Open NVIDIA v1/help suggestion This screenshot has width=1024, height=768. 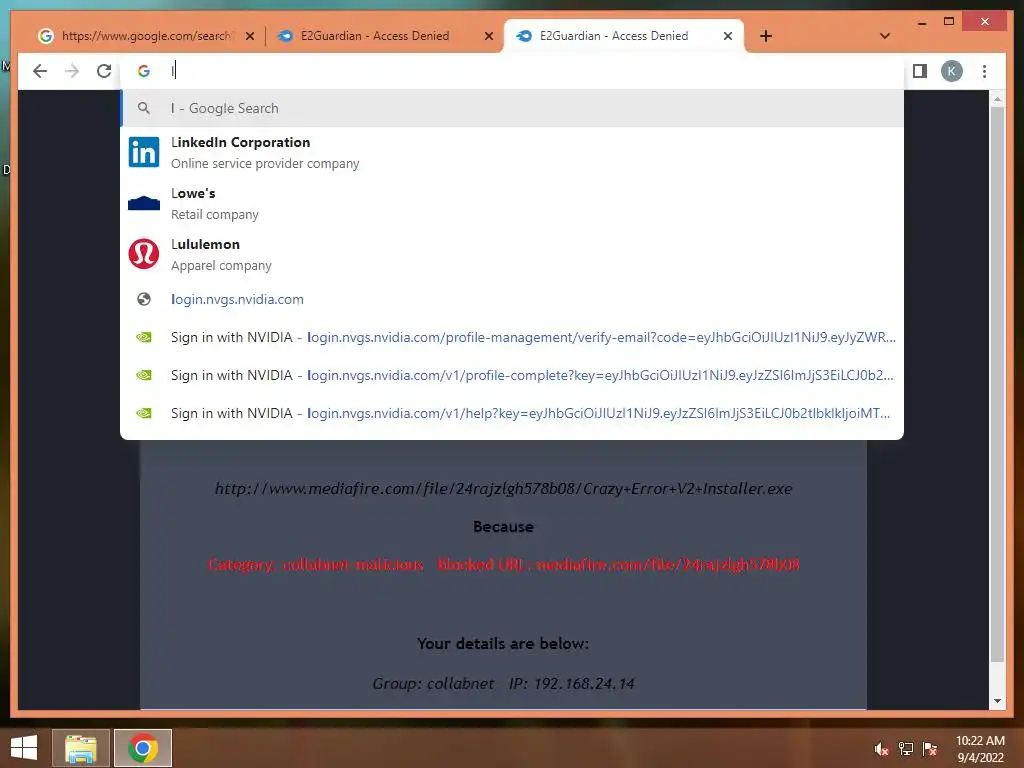click(512, 413)
